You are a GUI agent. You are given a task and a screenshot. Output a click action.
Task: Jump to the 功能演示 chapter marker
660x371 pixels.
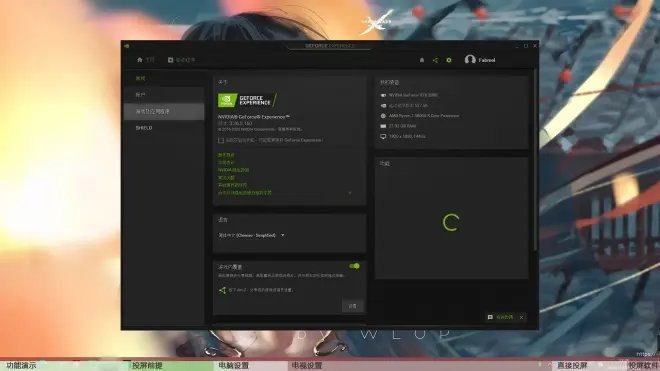pos(21,366)
